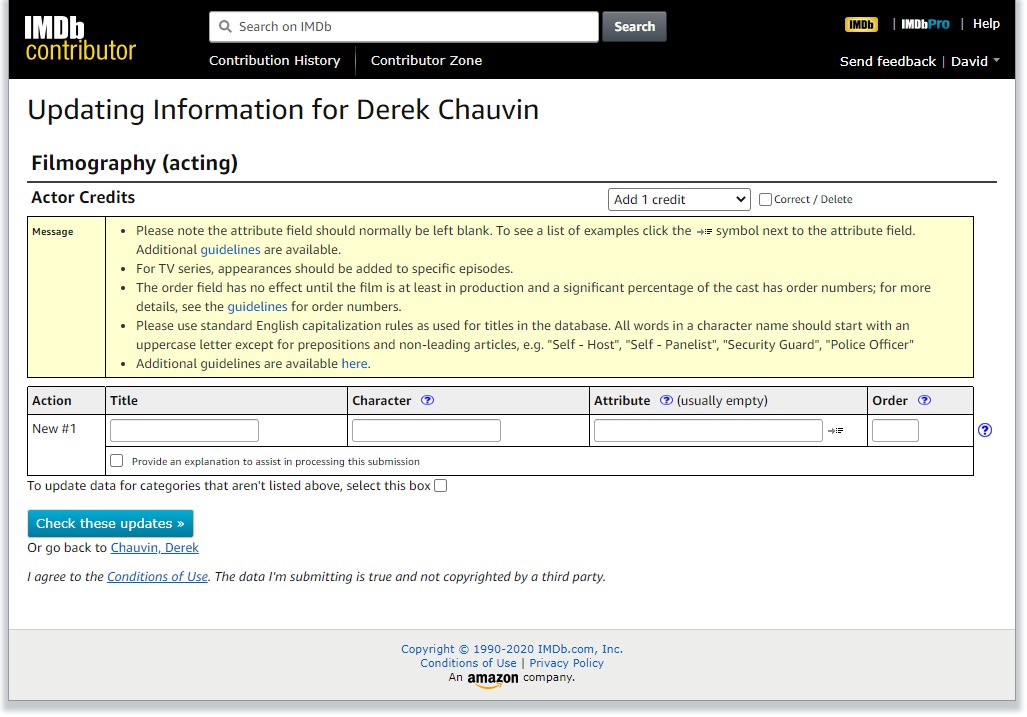Show attribute examples list icon
1027x717 pixels.
click(x=836, y=431)
